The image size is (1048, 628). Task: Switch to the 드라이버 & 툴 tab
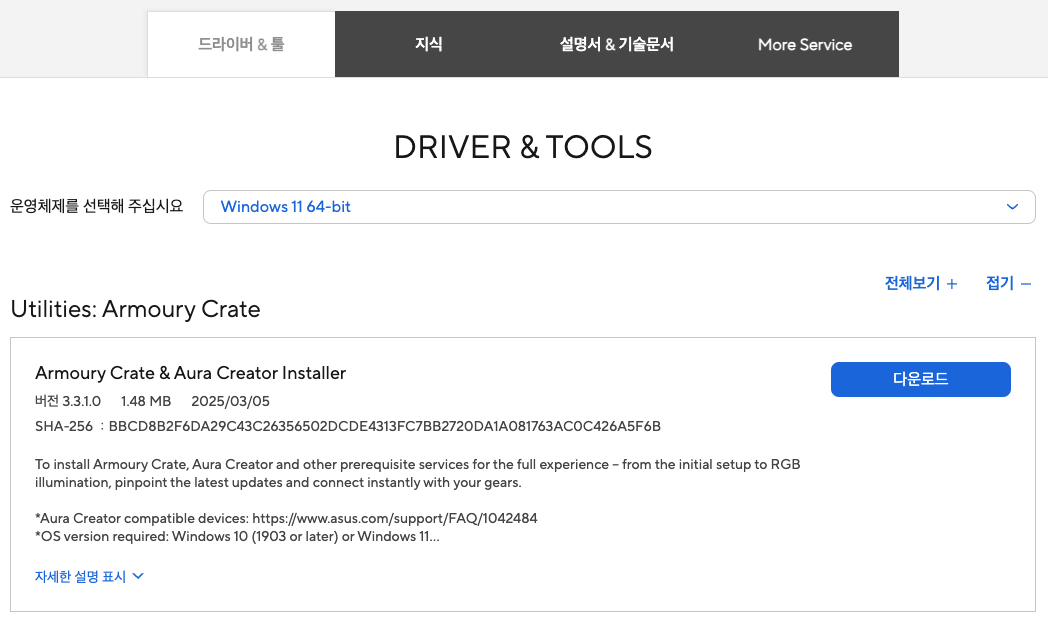[x=241, y=44]
